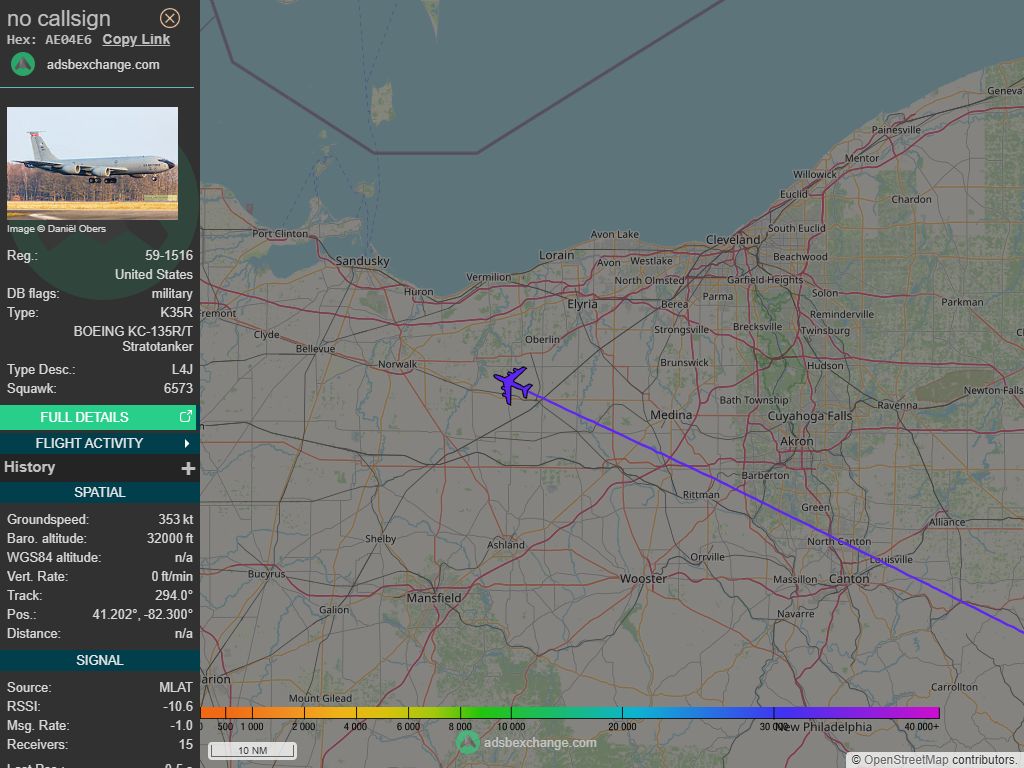Click the adsbexchange logo watermark below the map
The width and height of the screenshot is (1024, 768).
466,743
